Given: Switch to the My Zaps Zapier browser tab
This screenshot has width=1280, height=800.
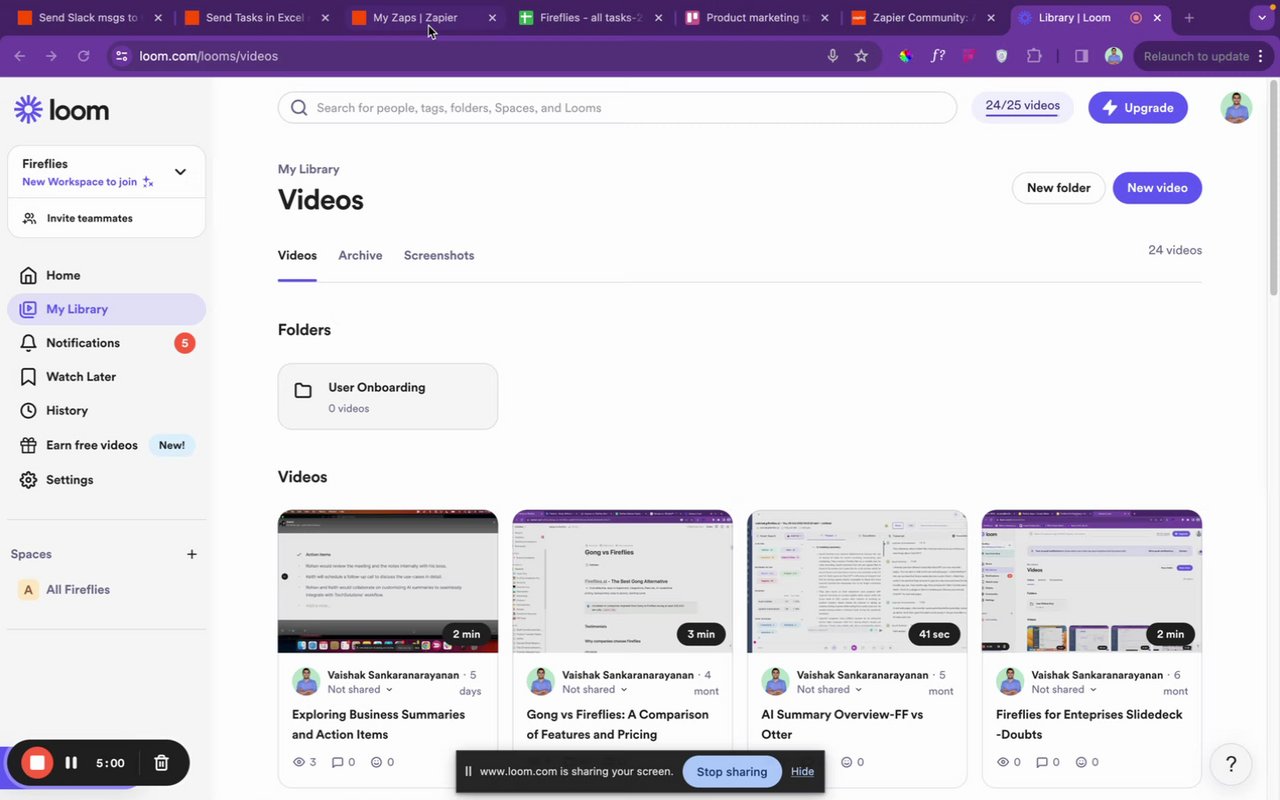Looking at the screenshot, I should pos(424,18).
